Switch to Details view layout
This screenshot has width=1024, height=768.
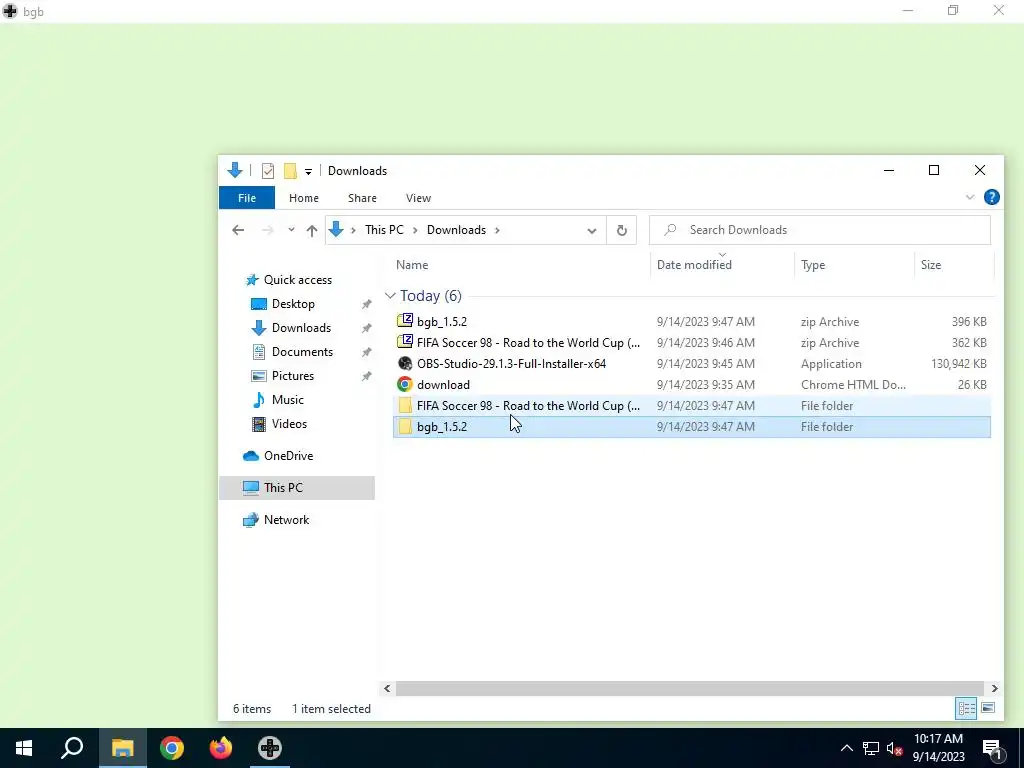(967, 709)
